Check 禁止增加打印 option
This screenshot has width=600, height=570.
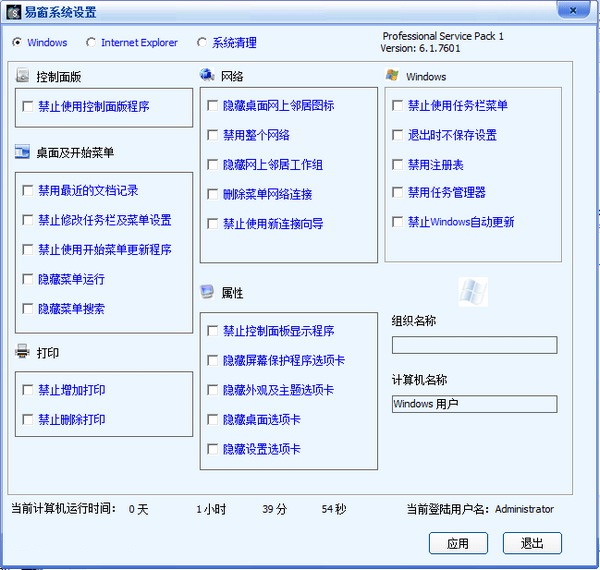click(28, 390)
